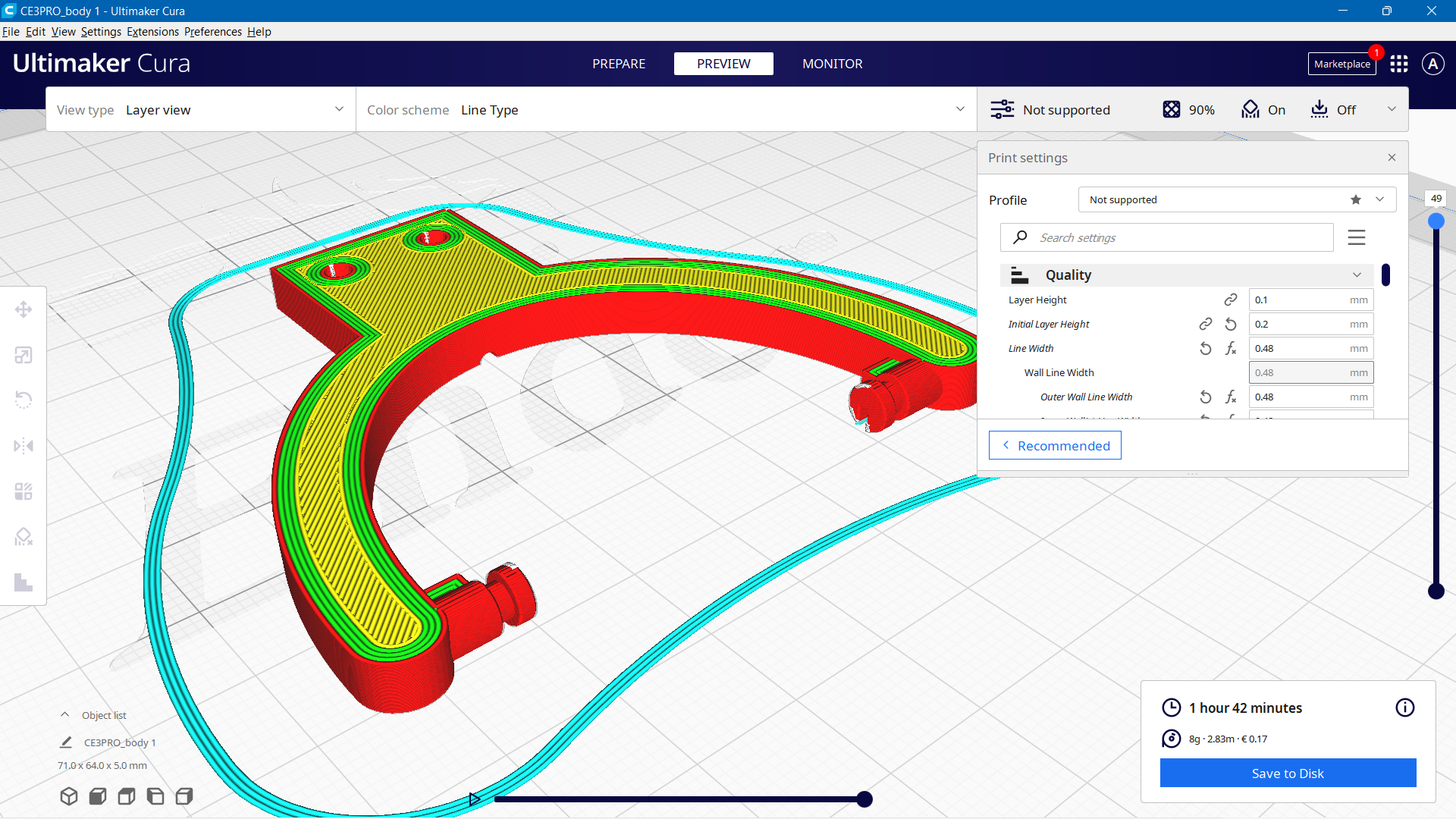Collapse the Quality settings section
The width and height of the screenshot is (1456, 819).
[x=1187, y=275]
